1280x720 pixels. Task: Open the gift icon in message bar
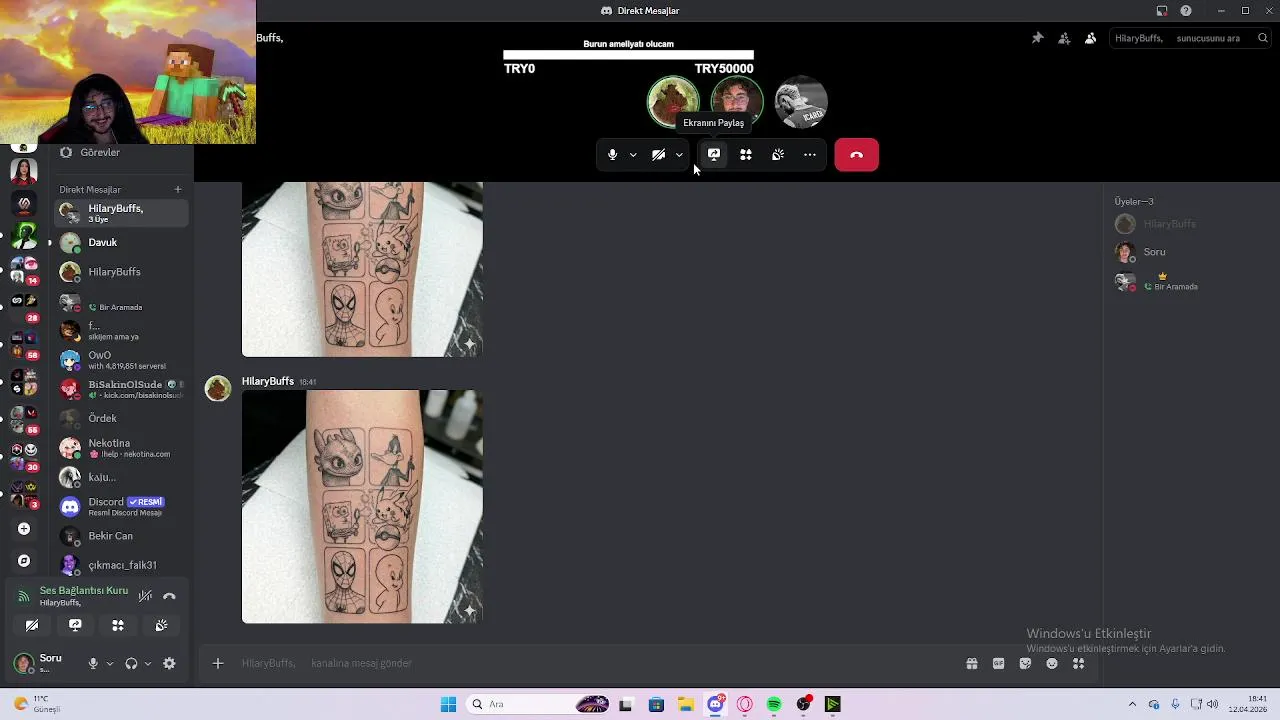[x=971, y=663]
